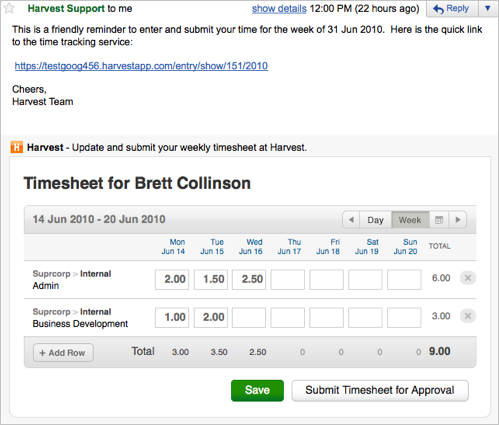Select Admin Mon Jun 14 field showing 2.00
Screen dimensions: 499x425
coord(172,279)
